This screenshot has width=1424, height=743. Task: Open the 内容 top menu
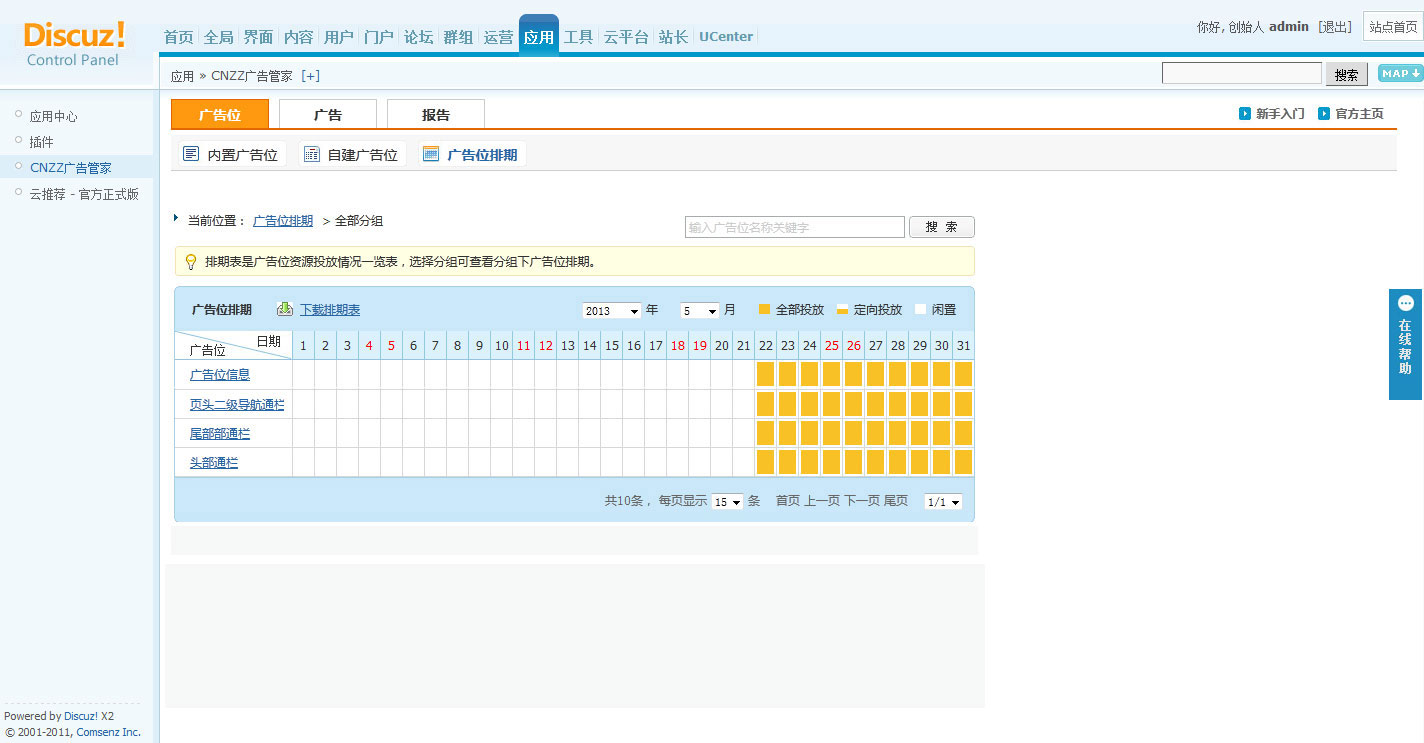(299, 37)
